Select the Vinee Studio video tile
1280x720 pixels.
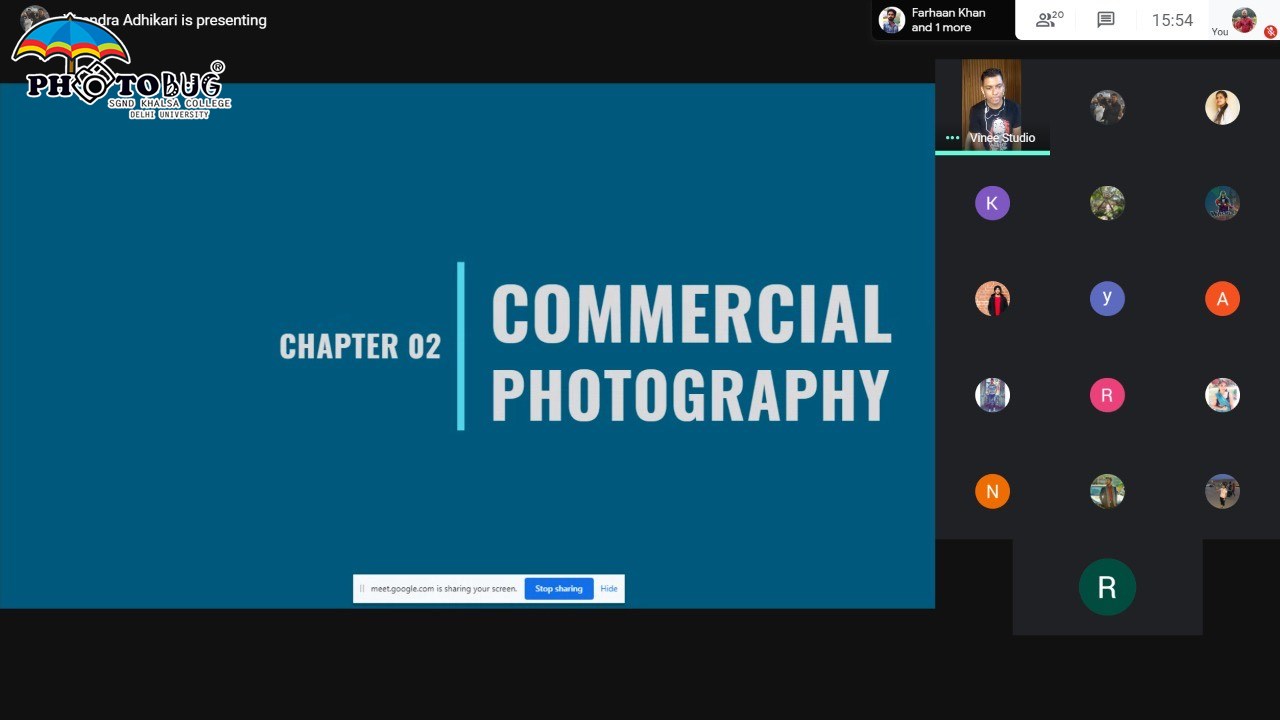tap(991, 104)
